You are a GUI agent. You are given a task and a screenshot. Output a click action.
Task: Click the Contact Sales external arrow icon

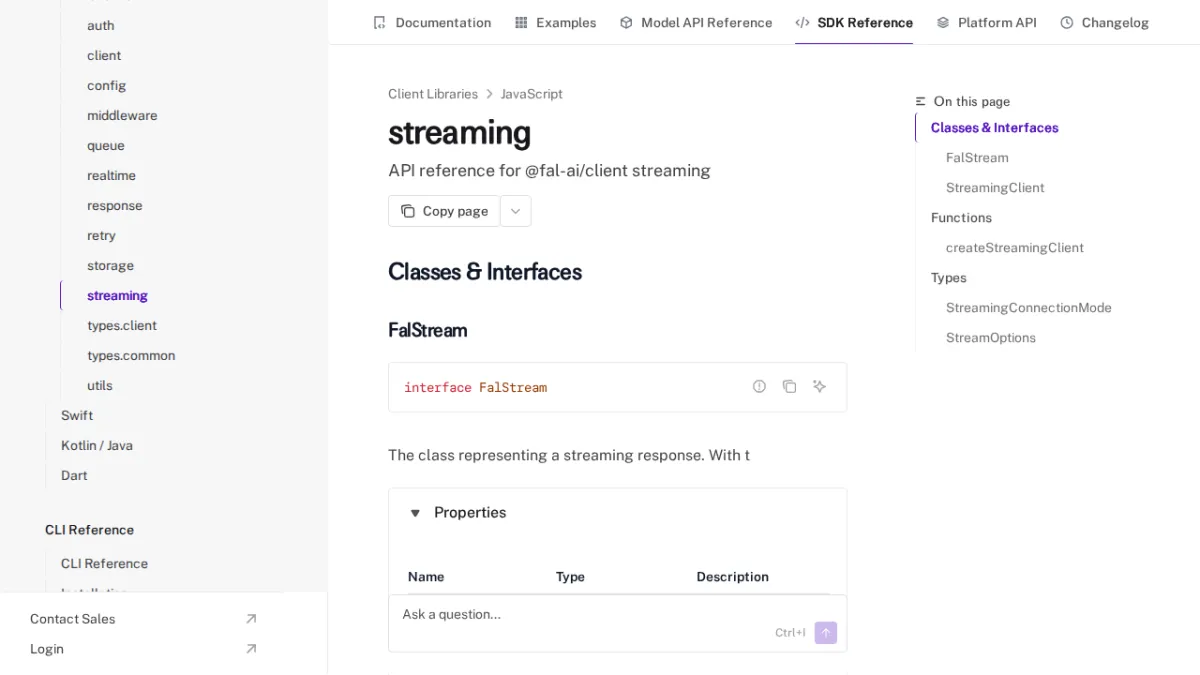click(251, 619)
